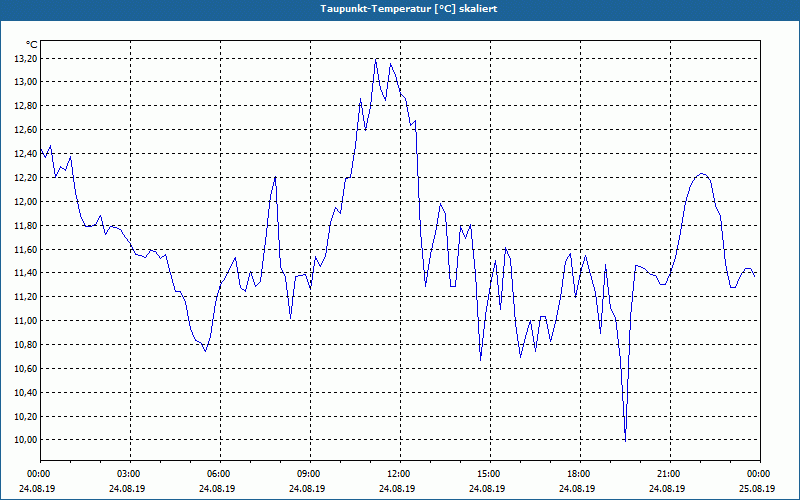Viewport: 800px width, 500px height.
Task: Select the 12,40 axis value
Action: point(26,154)
